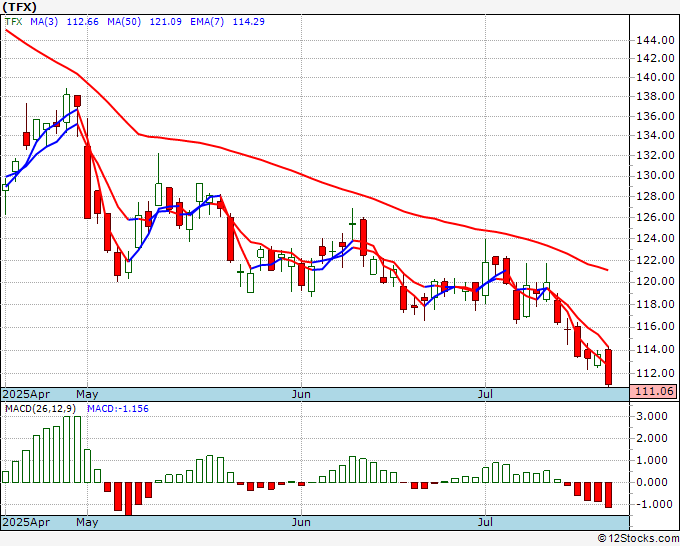
Task: Click the 114.00 price axis label
Action: pos(655,349)
